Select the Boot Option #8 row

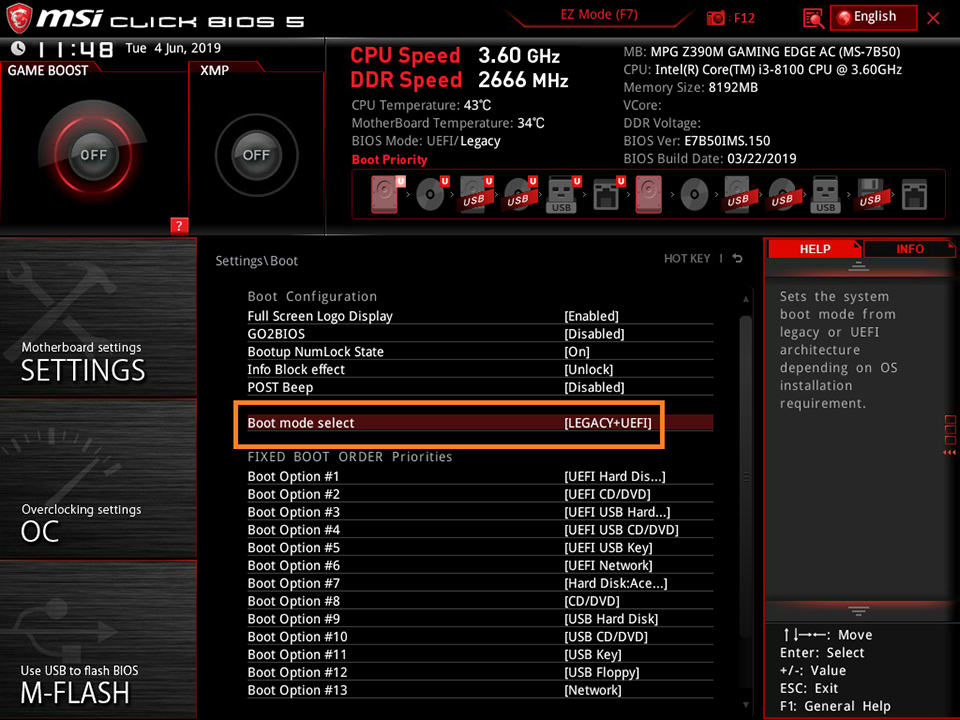[x=480, y=601]
